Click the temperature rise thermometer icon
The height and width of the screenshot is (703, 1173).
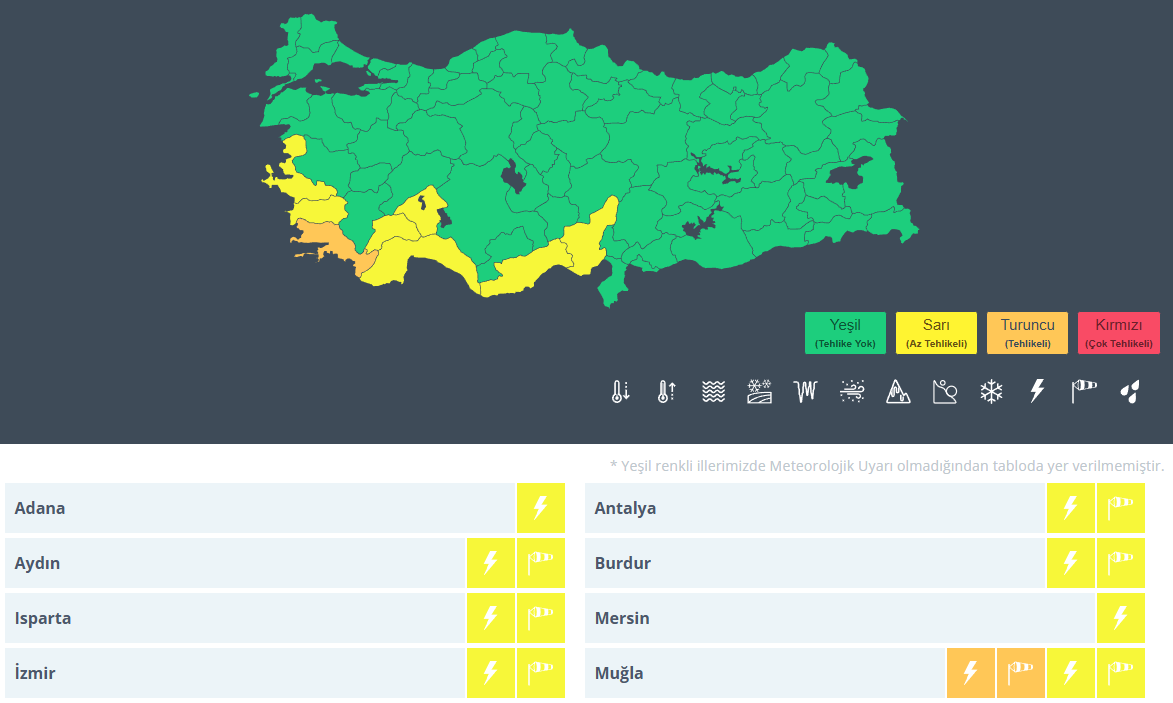(x=667, y=392)
